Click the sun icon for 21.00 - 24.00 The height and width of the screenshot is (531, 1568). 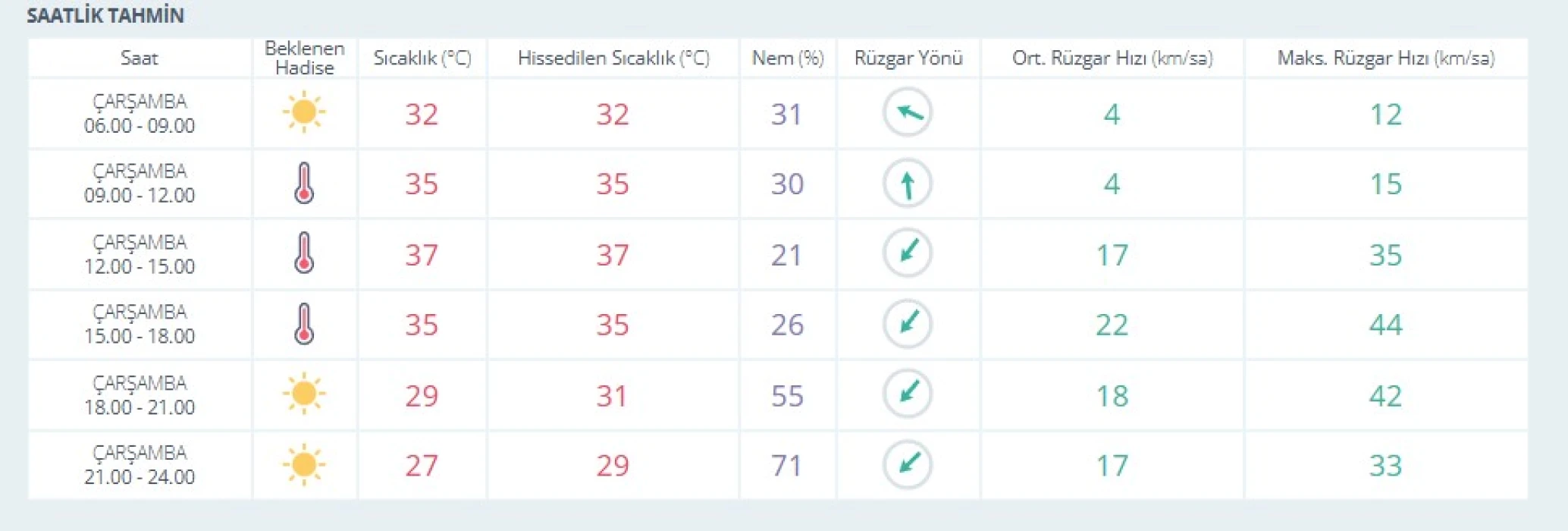pos(304,464)
